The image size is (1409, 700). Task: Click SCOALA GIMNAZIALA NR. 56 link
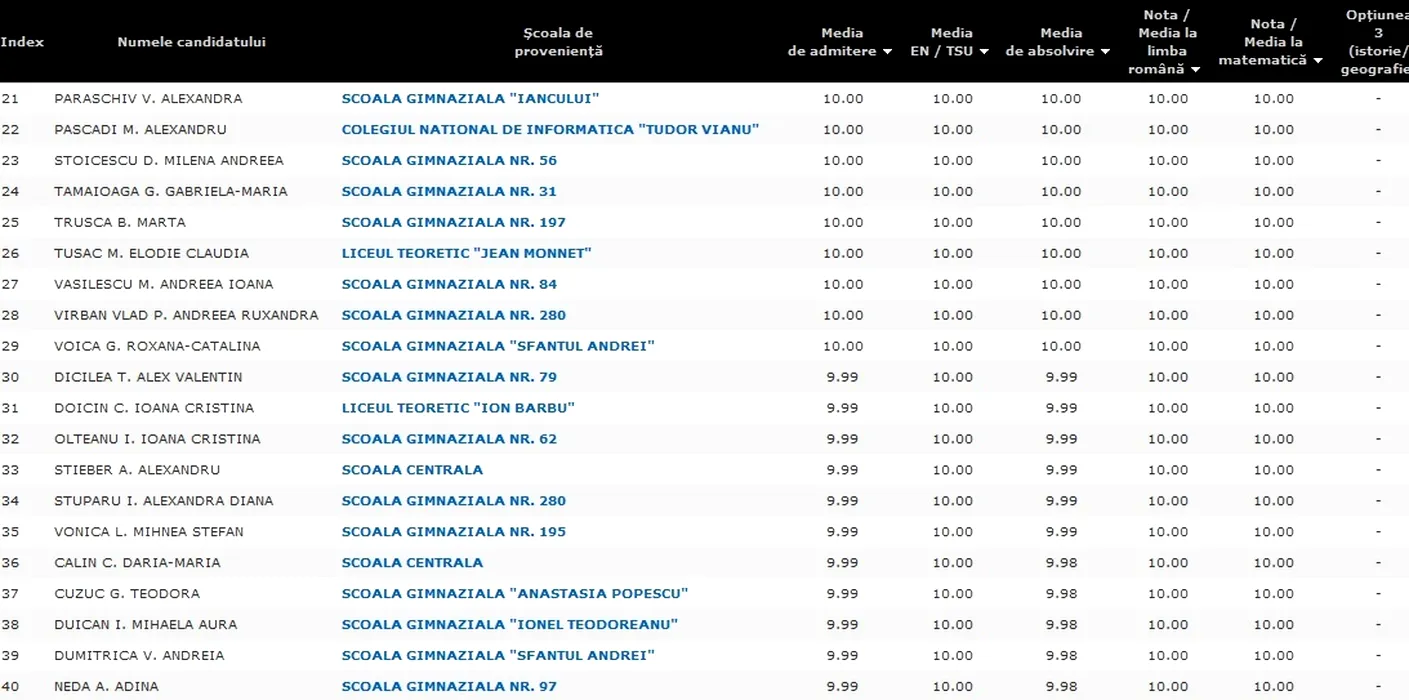[x=449, y=161]
